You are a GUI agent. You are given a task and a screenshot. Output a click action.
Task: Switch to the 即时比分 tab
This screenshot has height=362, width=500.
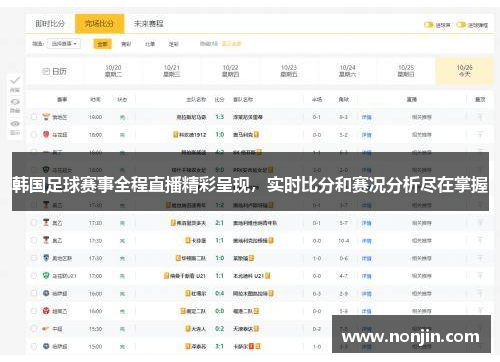tap(50, 24)
